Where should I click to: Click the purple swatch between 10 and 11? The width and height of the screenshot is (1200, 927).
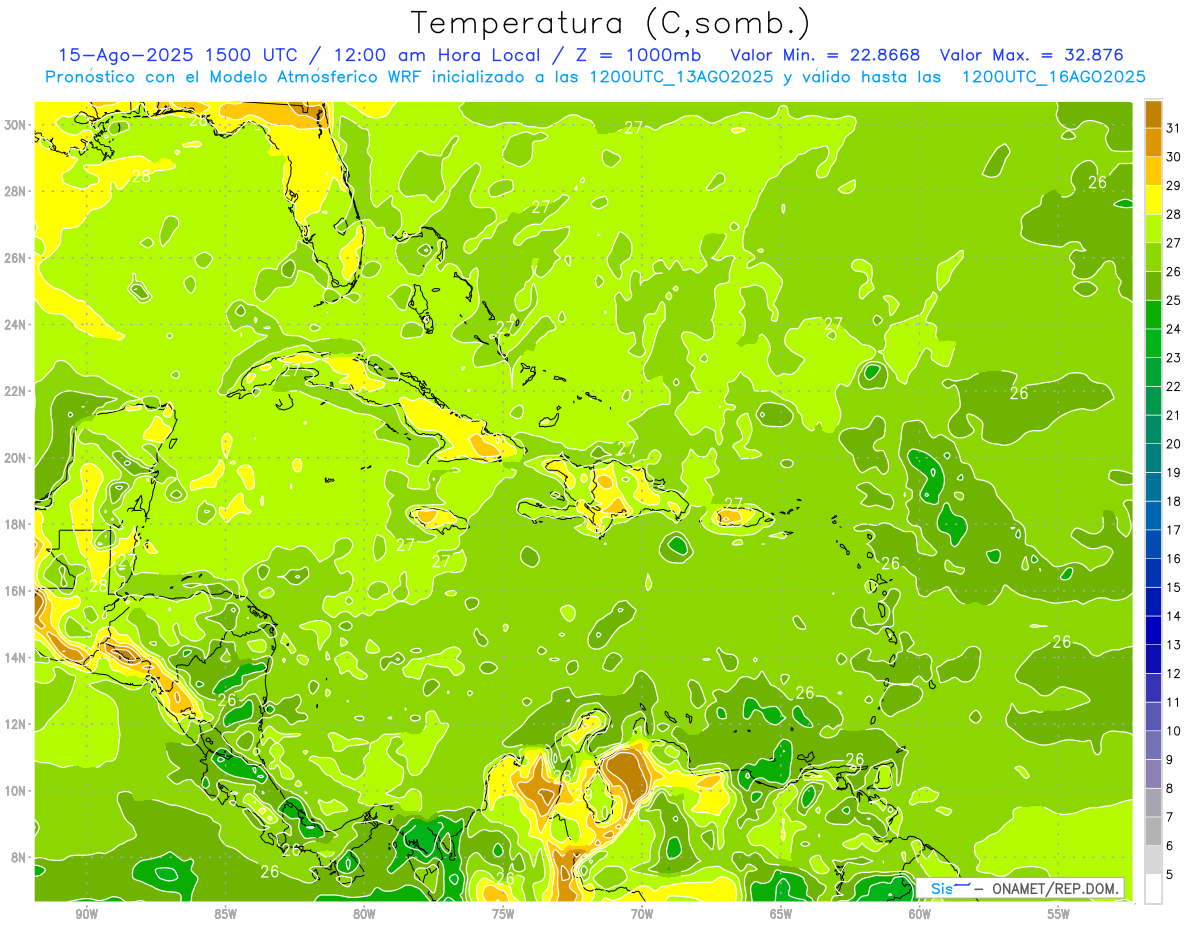click(1153, 716)
